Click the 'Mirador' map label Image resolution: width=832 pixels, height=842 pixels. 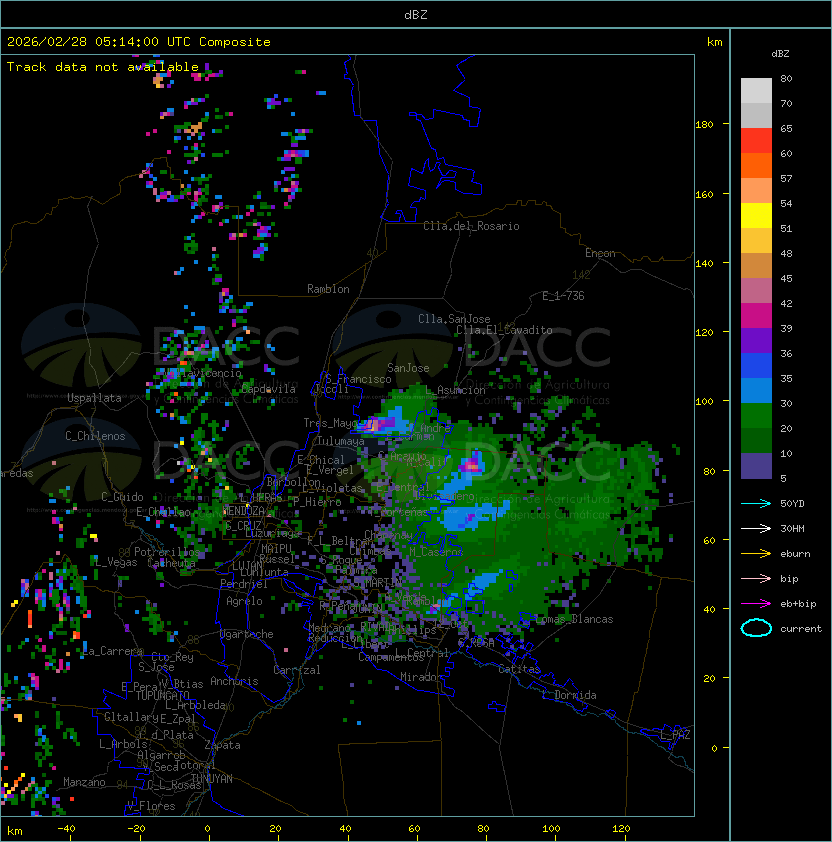click(422, 677)
